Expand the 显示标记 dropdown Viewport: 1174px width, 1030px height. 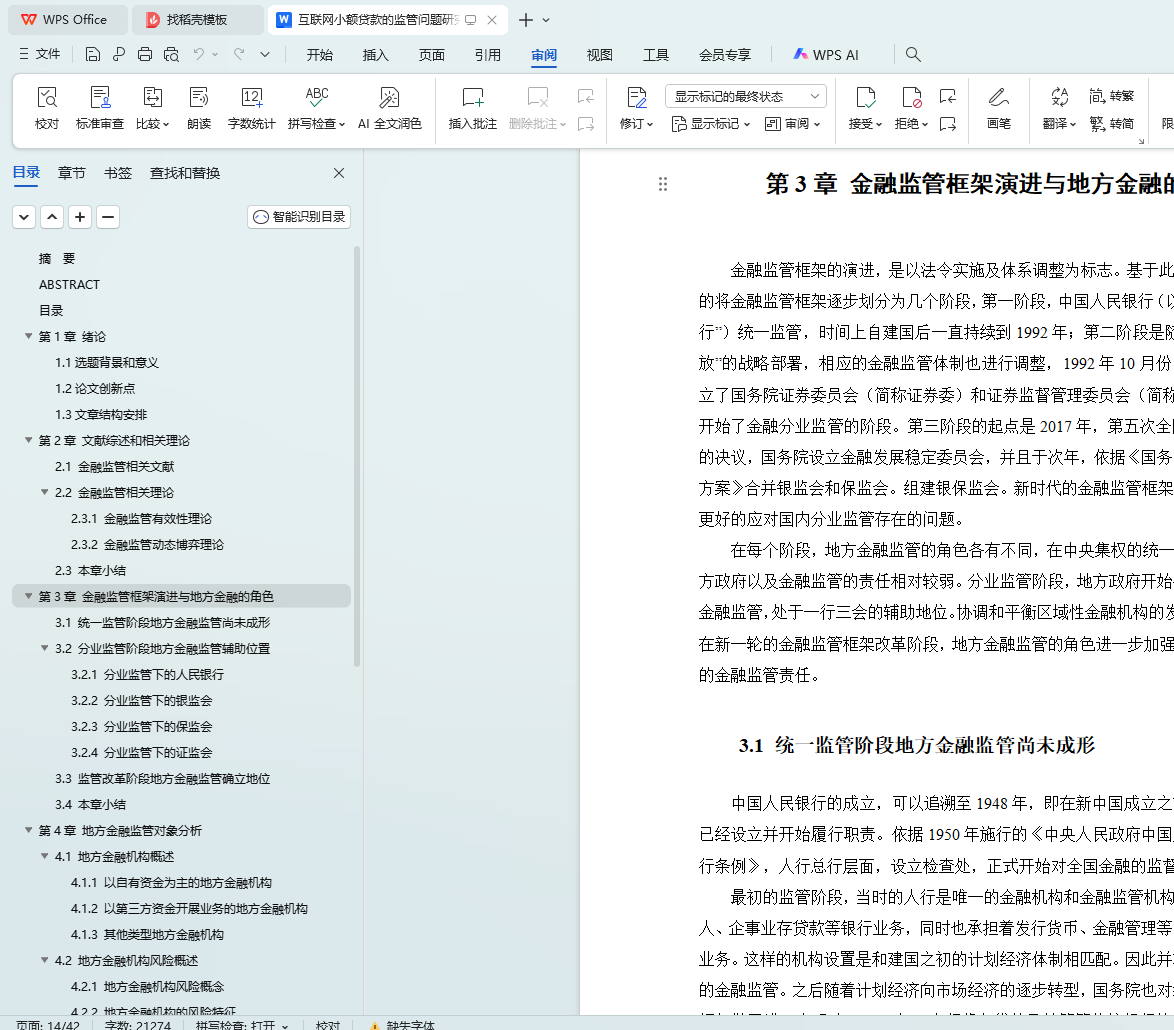coord(711,124)
